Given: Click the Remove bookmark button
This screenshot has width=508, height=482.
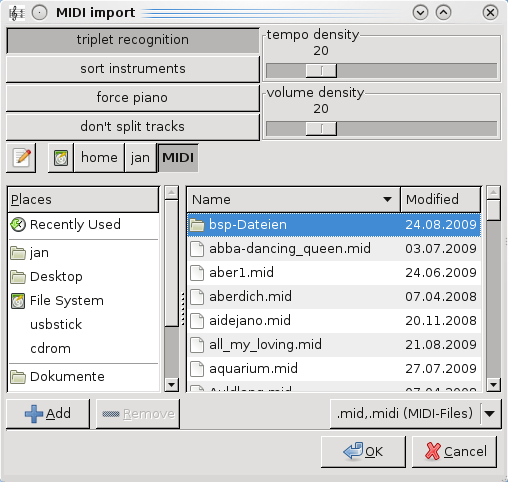Looking at the screenshot, I should click(138, 414).
